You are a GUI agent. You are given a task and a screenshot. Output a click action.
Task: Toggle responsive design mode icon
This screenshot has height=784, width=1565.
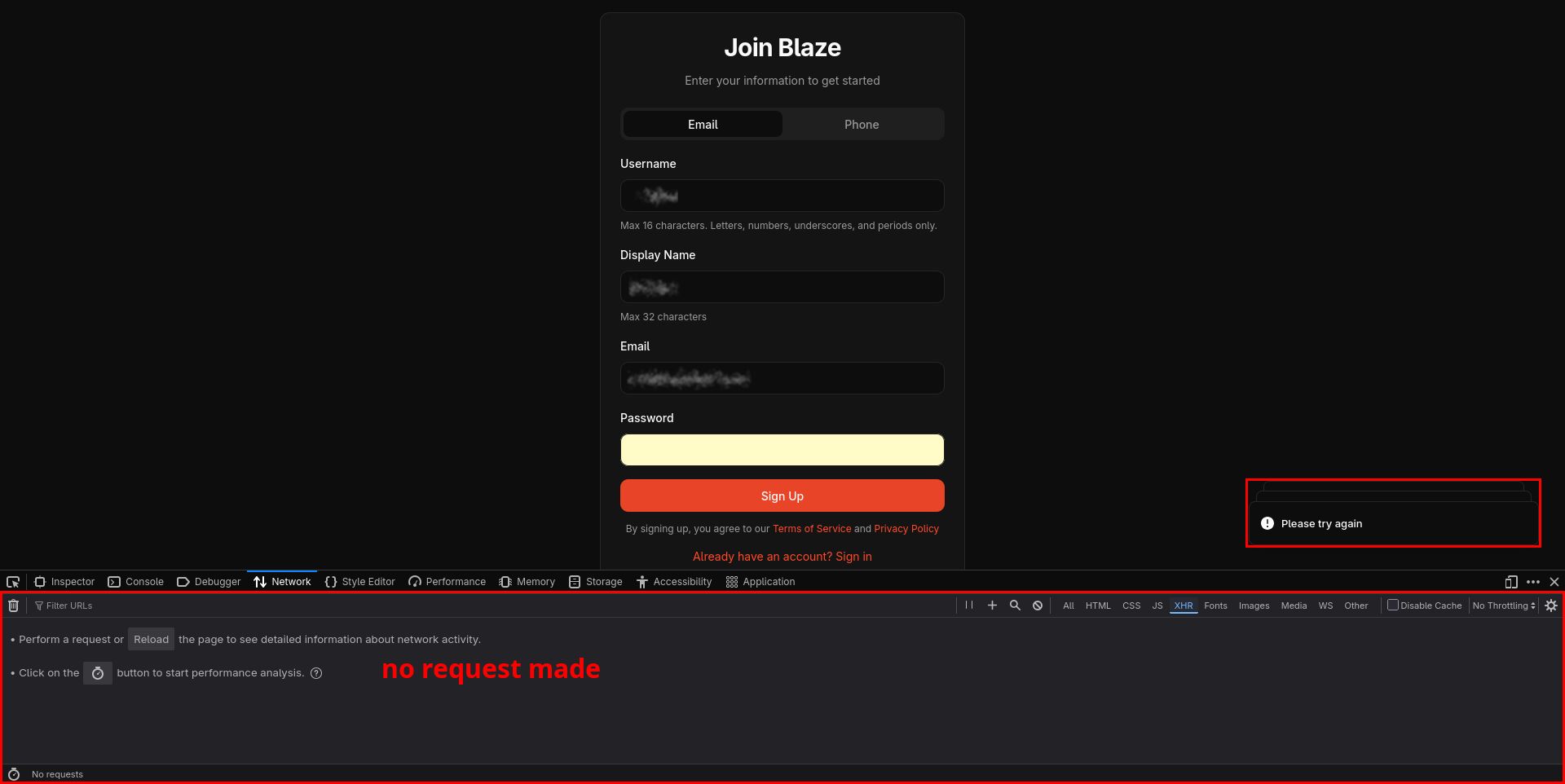pos(1511,582)
